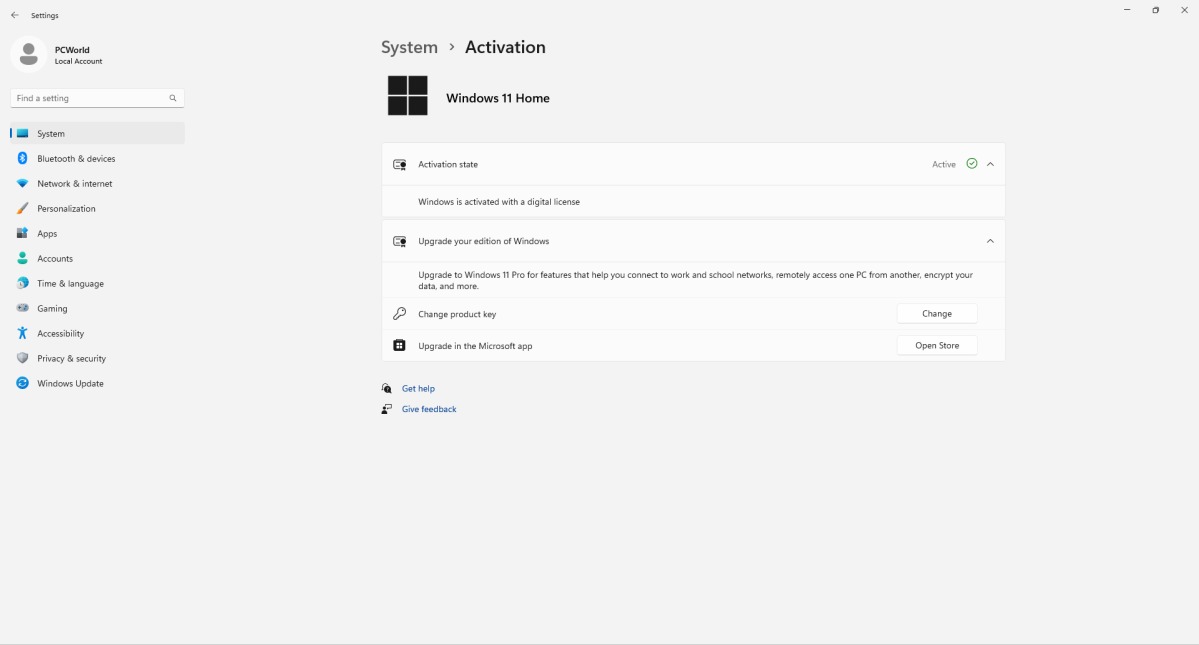Go to Time & language settings
This screenshot has height=645, width=1199.
[x=70, y=284]
